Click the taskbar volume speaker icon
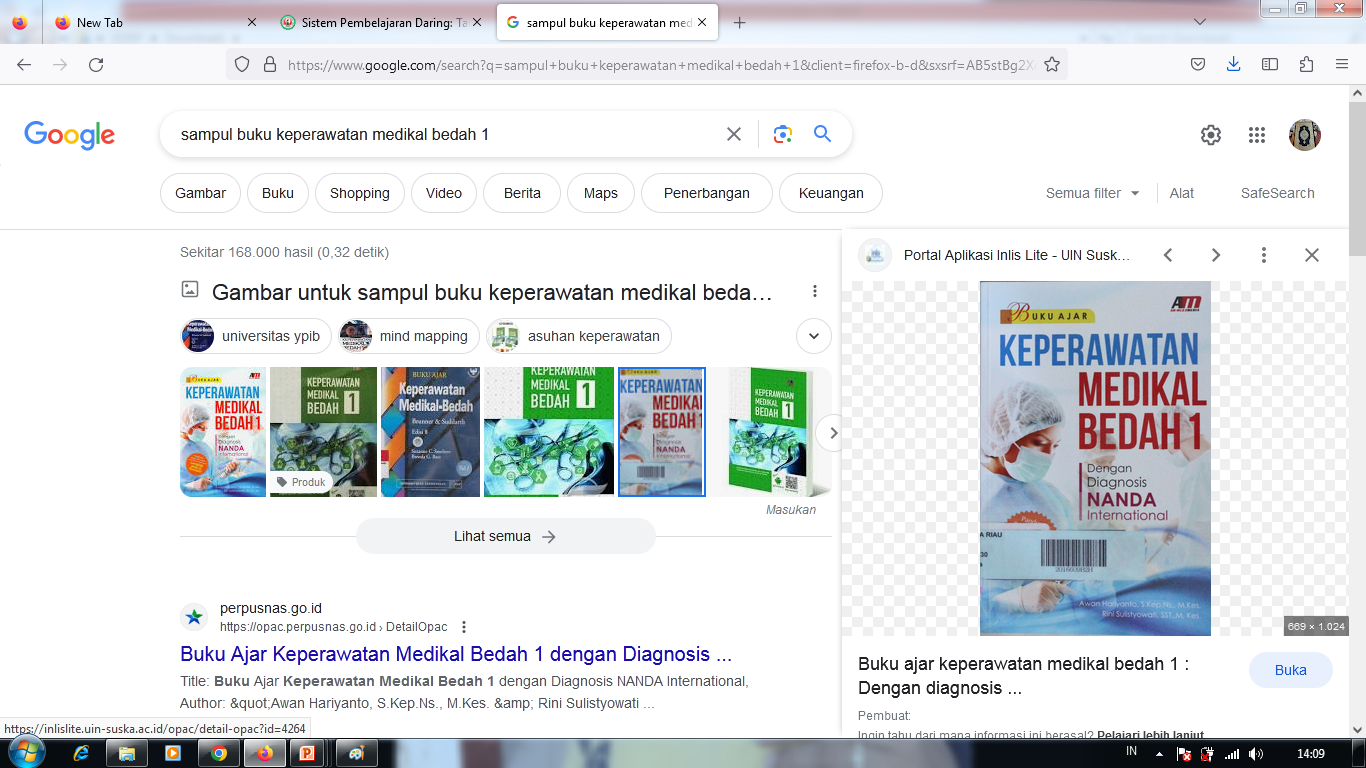The image size is (1366, 768). click(x=1256, y=753)
